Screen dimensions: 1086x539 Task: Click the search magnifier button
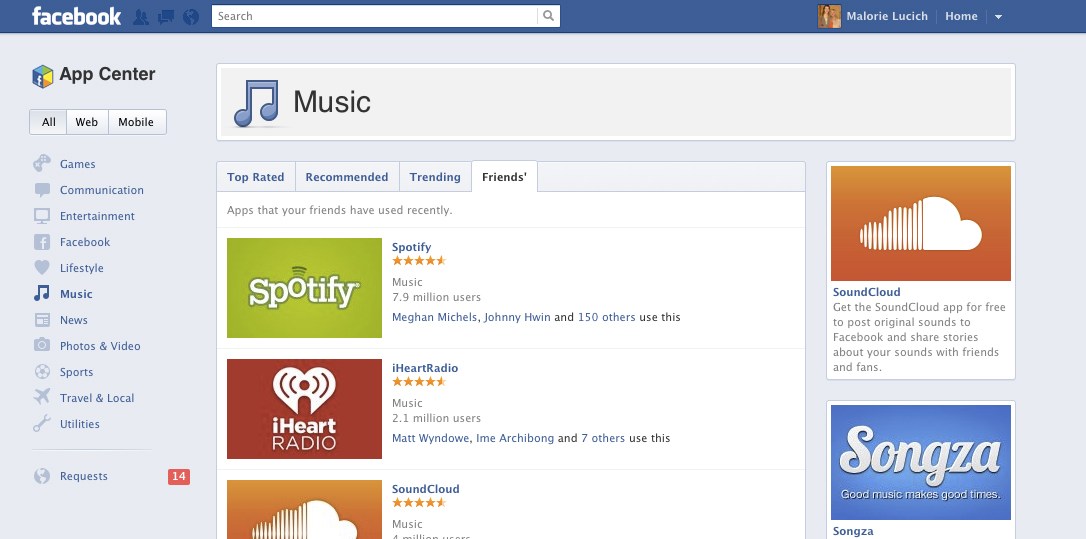(549, 16)
